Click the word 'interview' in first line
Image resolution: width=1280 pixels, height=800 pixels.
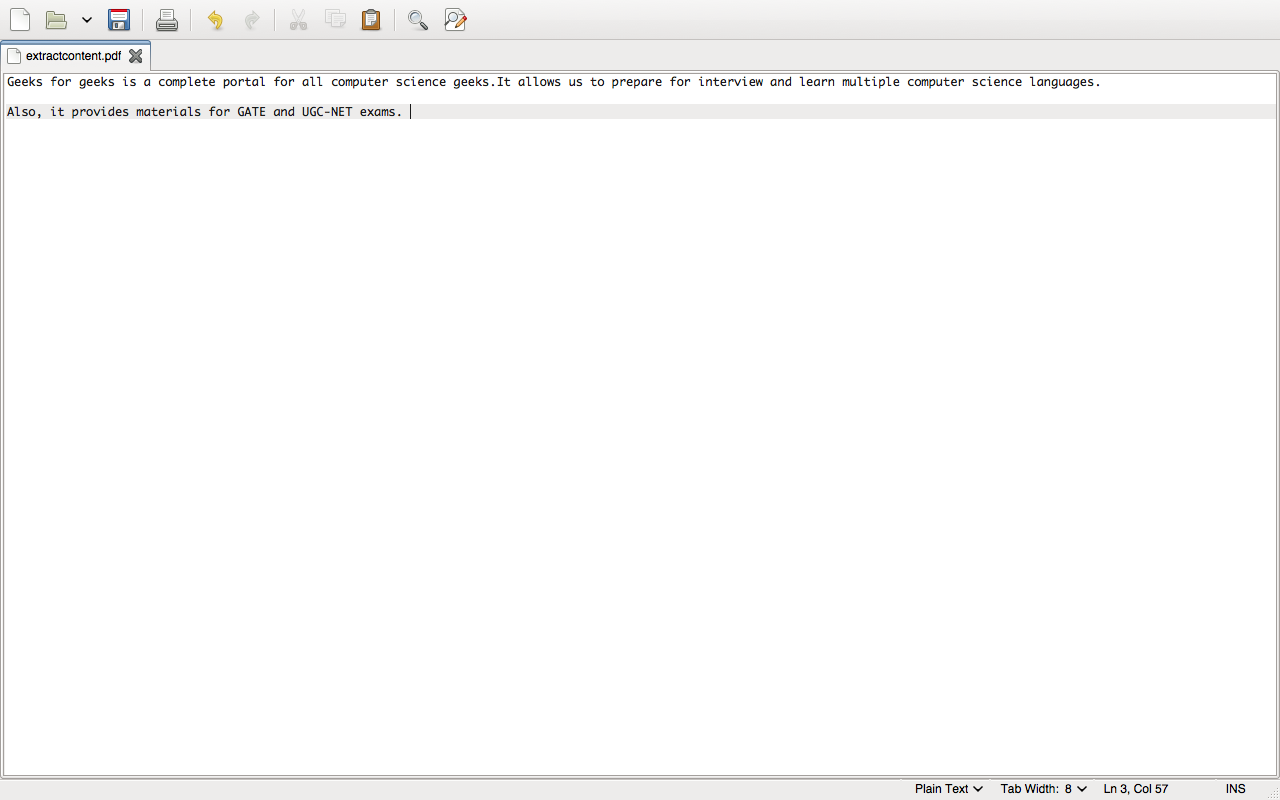[x=730, y=82]
